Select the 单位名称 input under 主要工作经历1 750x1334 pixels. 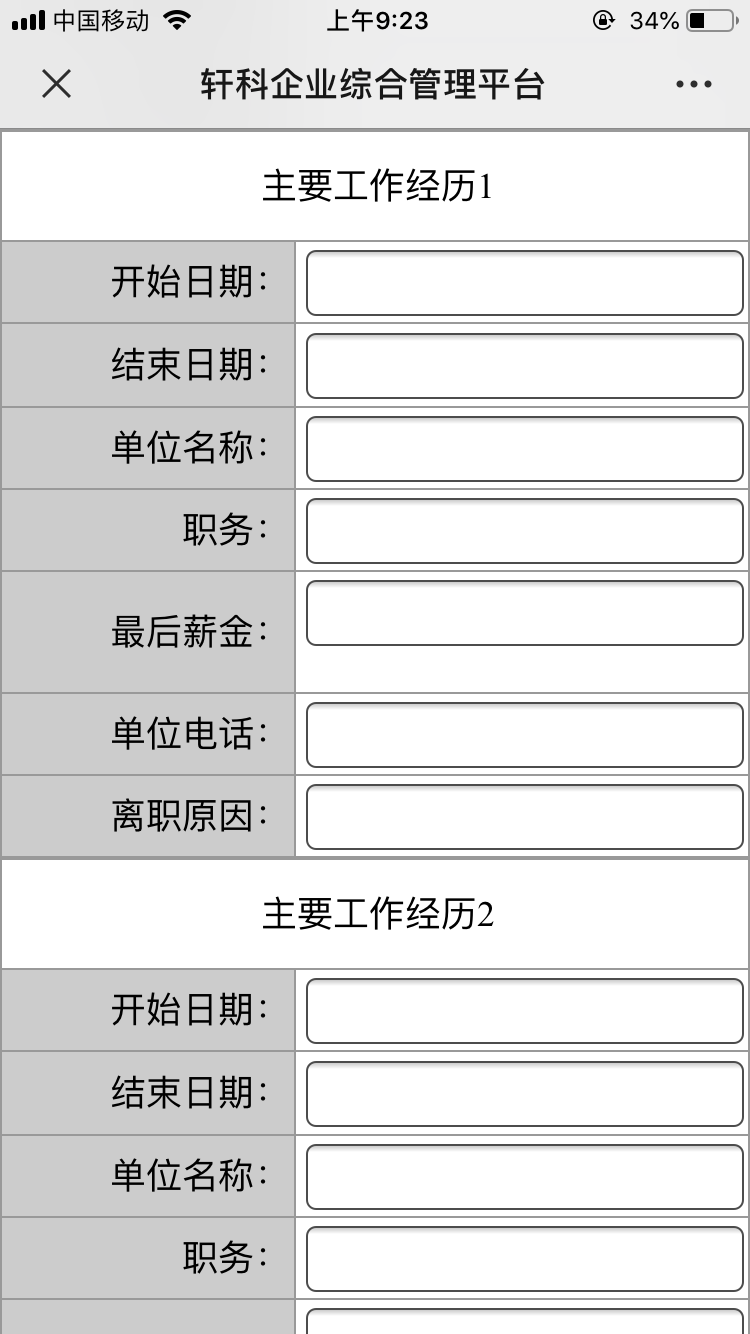click(525, 449)
